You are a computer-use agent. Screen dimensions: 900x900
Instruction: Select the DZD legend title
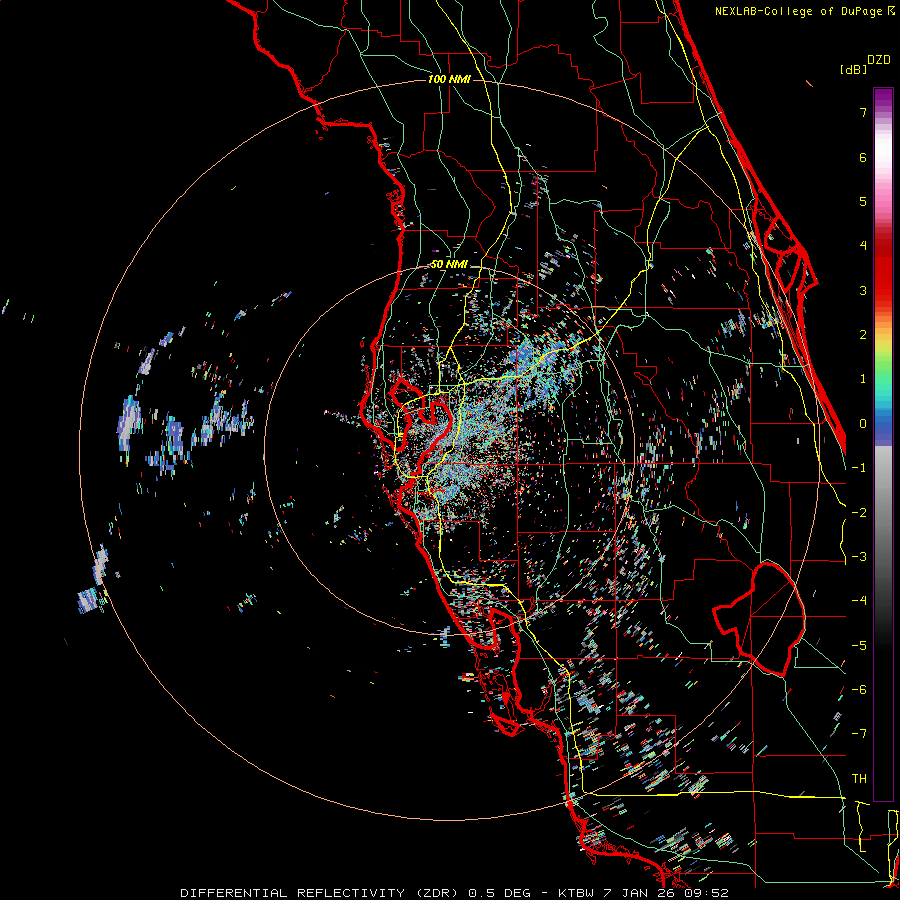tap(879, 60)
